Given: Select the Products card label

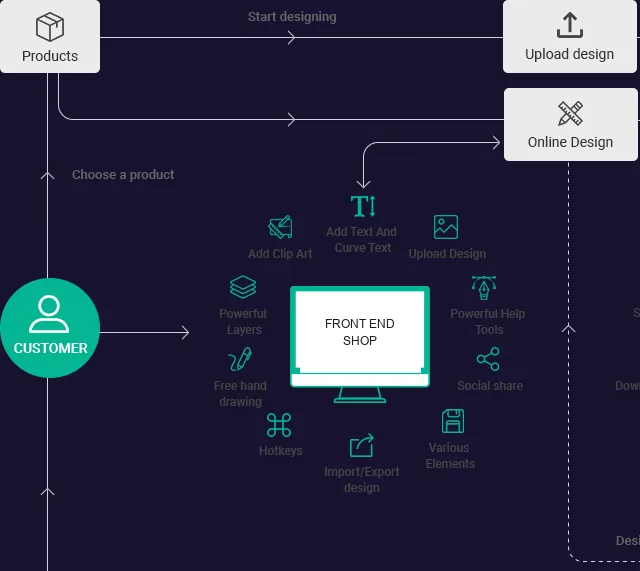Looking at the screenshot, I should [x=50, y=56].
